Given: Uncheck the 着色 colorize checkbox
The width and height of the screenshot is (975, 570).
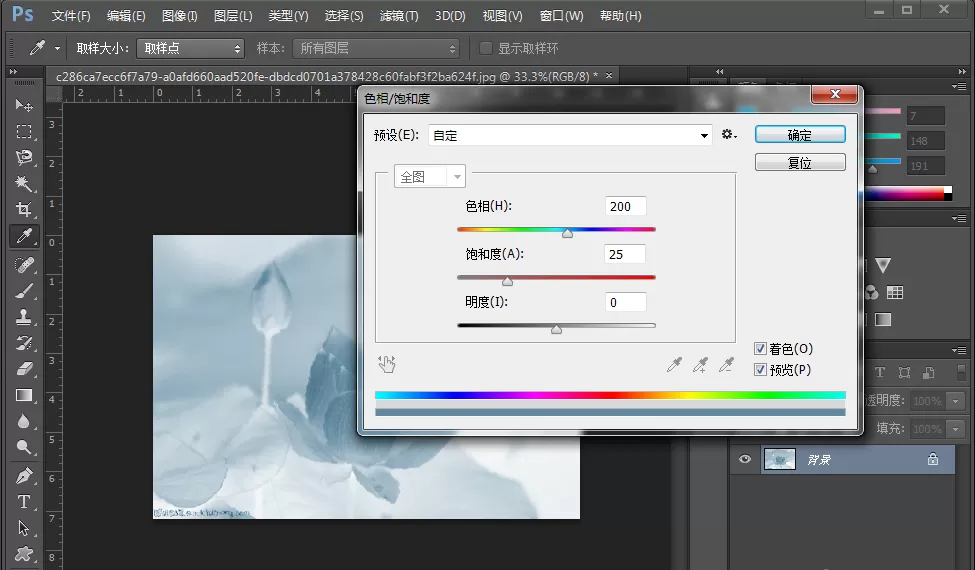Looking at the screenshot, I should click(x=760, y=349).
